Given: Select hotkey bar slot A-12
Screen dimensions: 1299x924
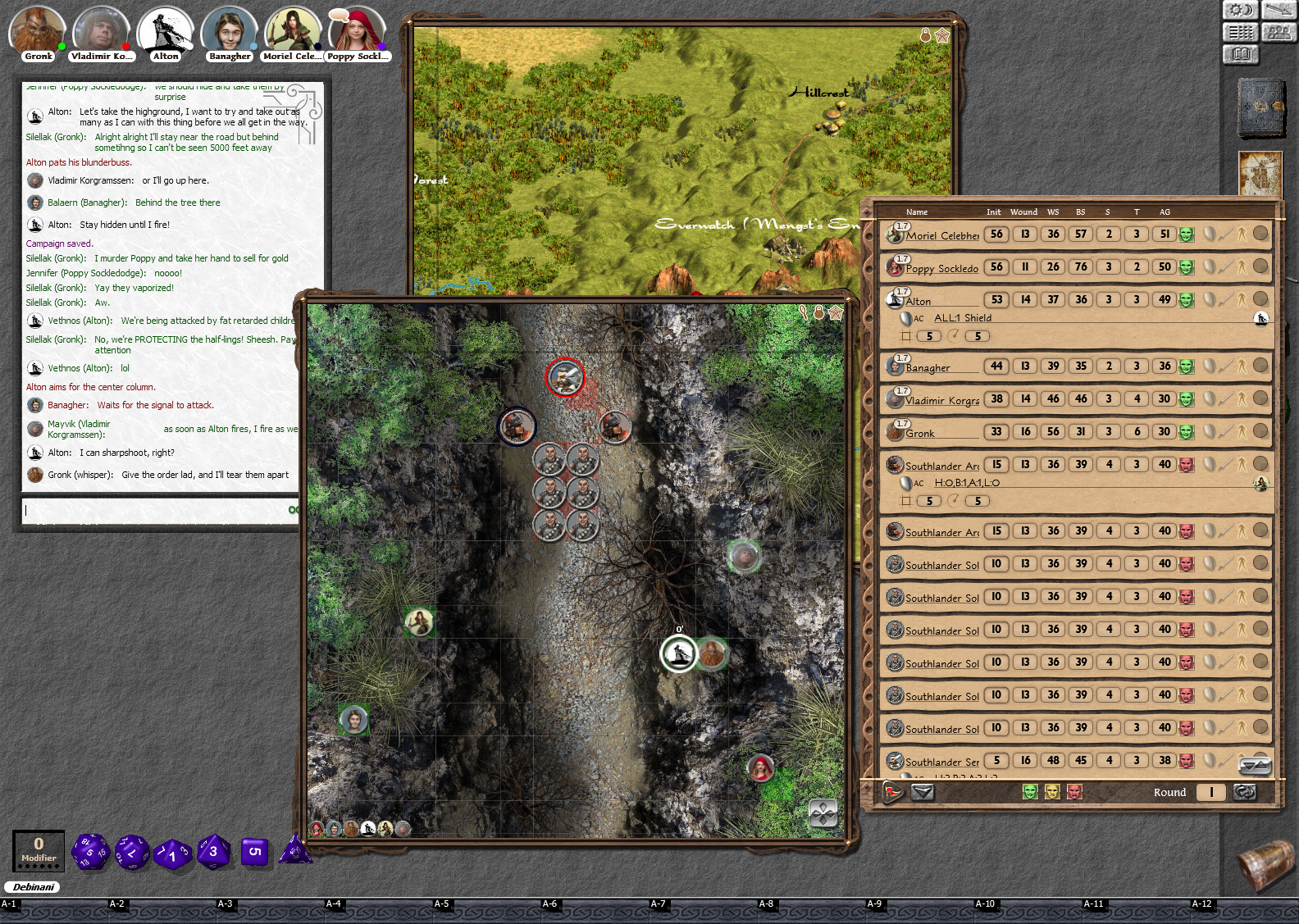Looking at the screenshot, I should (1244, 910).
